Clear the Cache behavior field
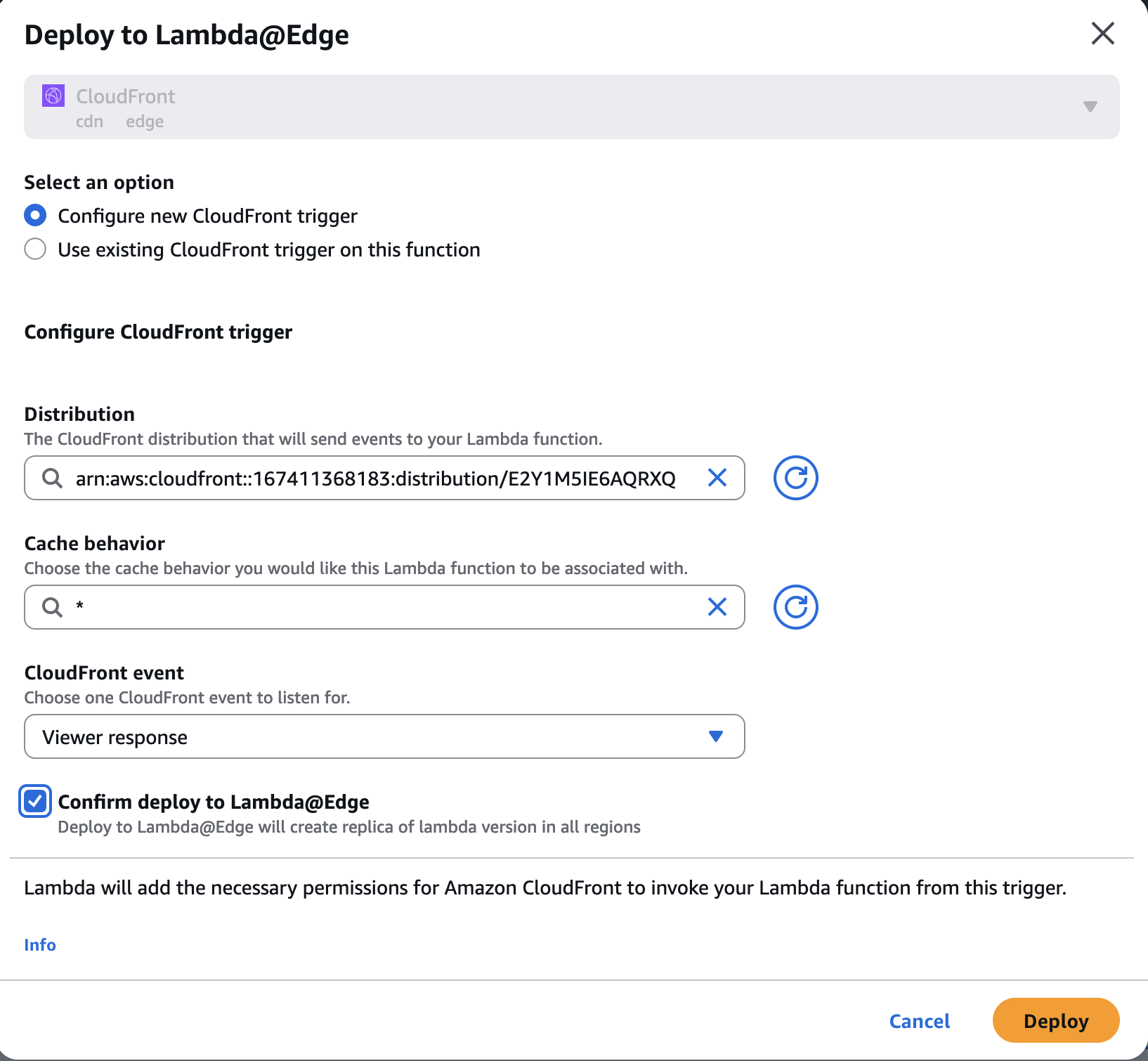This screenshot has width=1148, height=1061. [x=717, y=607]
